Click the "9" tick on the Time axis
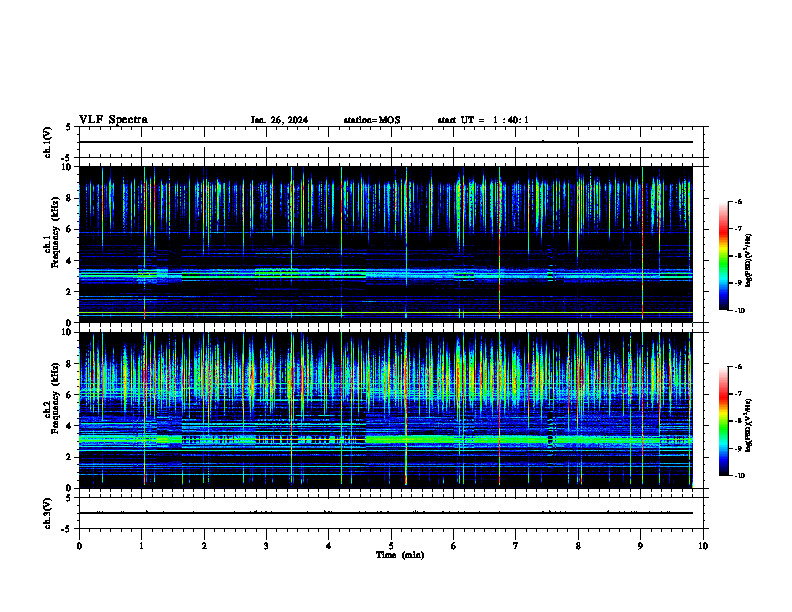The height and width of the screenshot is (612, 792). pos(640,546)
